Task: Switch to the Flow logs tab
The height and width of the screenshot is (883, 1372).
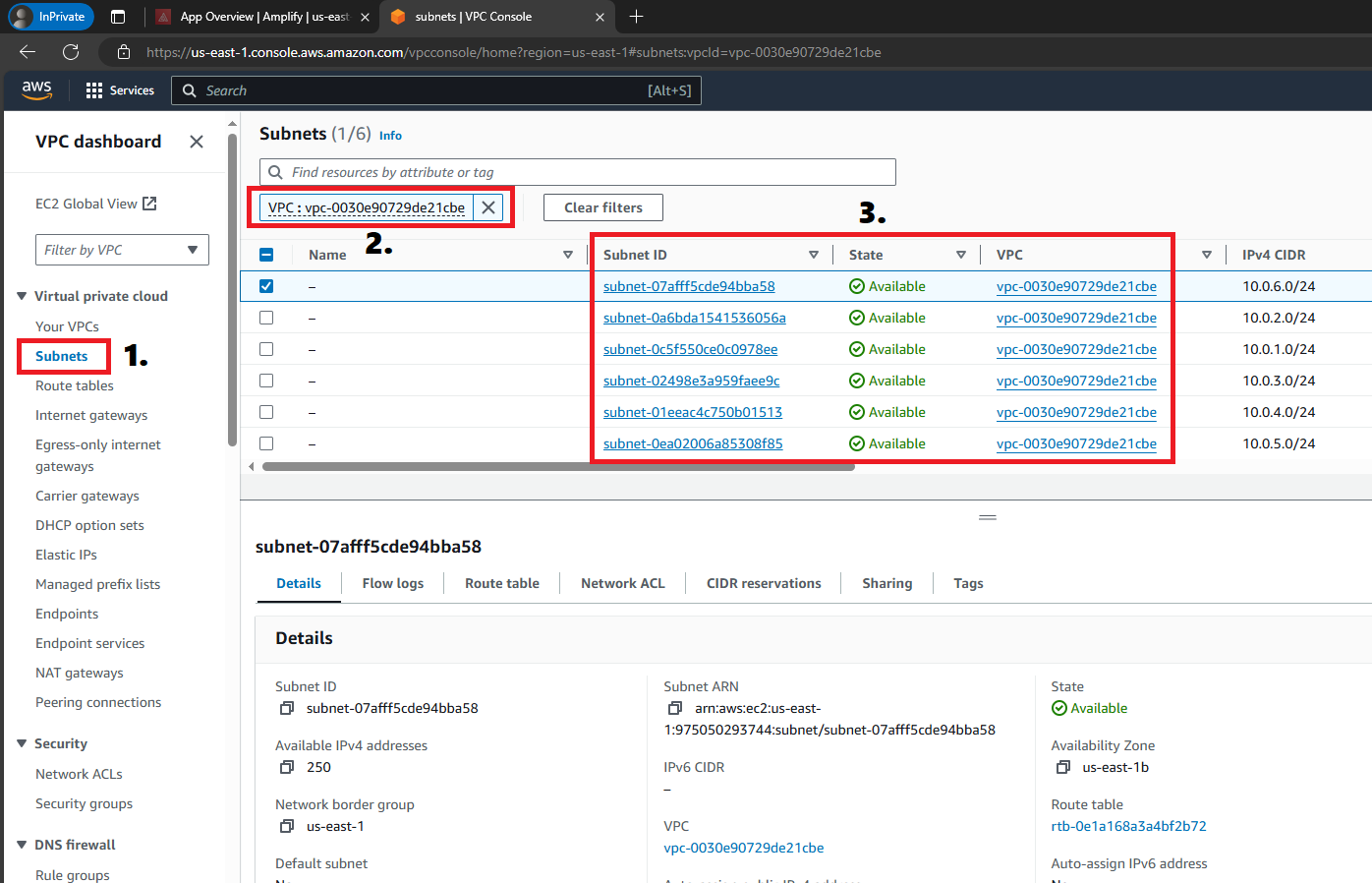Action: pos(393,583)
